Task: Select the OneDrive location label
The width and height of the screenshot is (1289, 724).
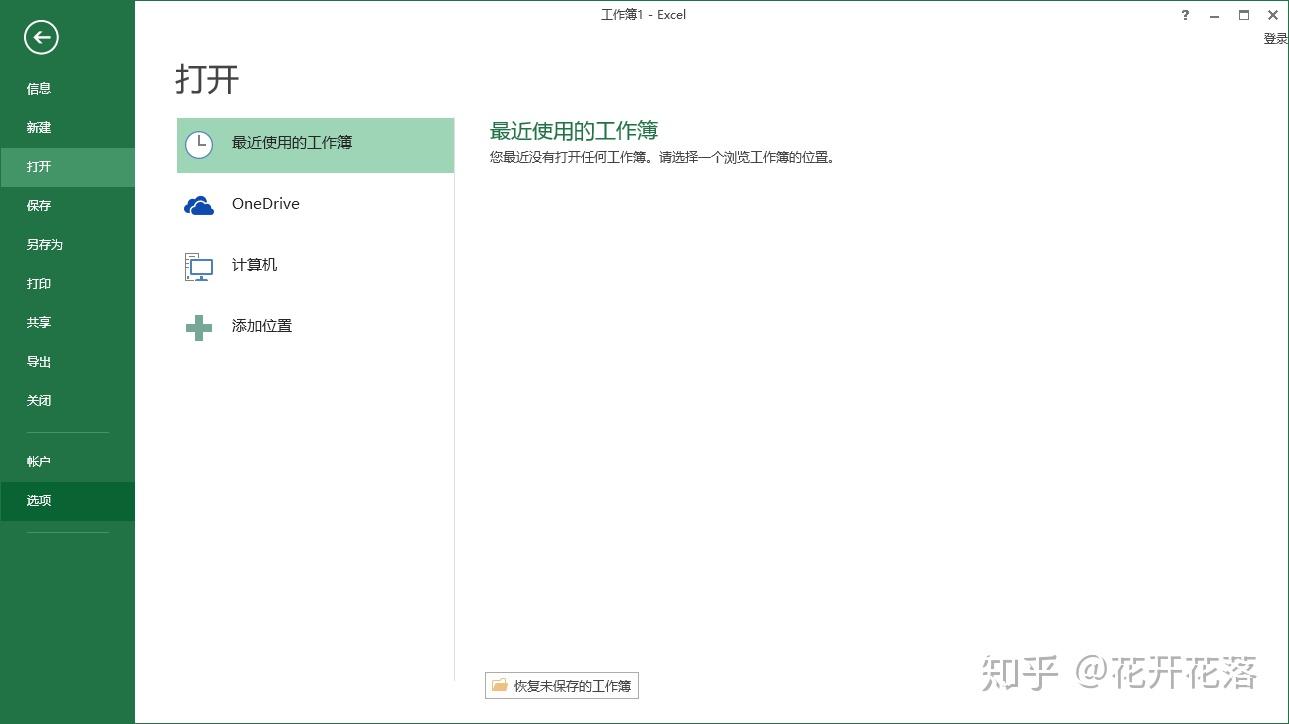Action: (266, 203)
